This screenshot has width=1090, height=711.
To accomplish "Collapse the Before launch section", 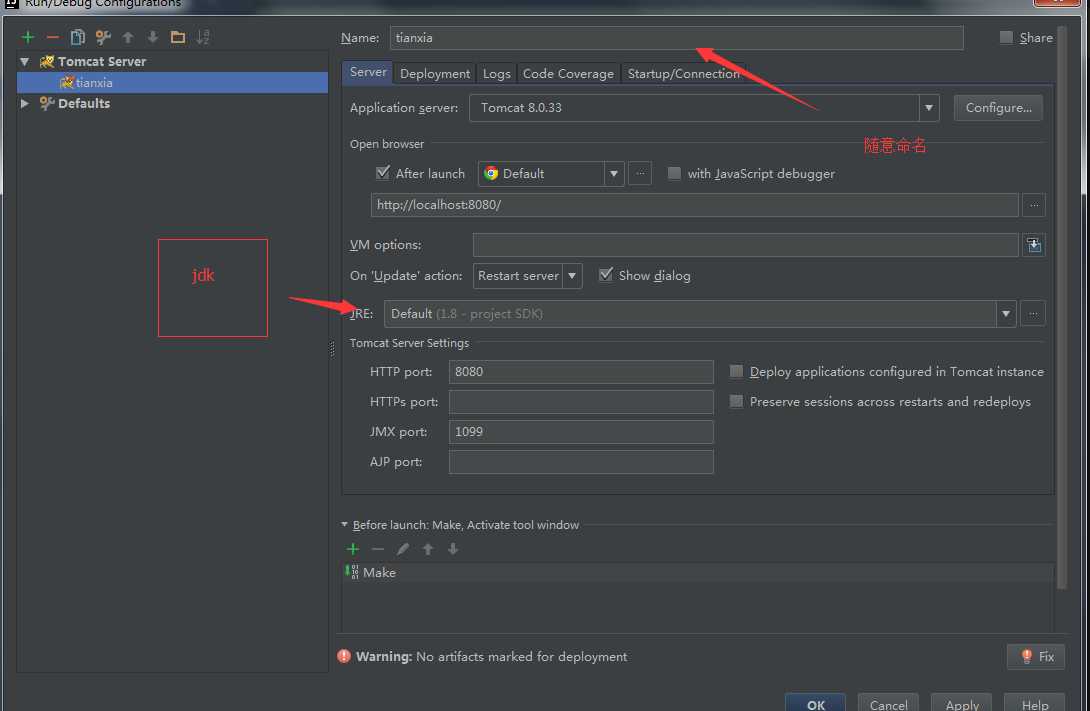I will tap(344, 525).
